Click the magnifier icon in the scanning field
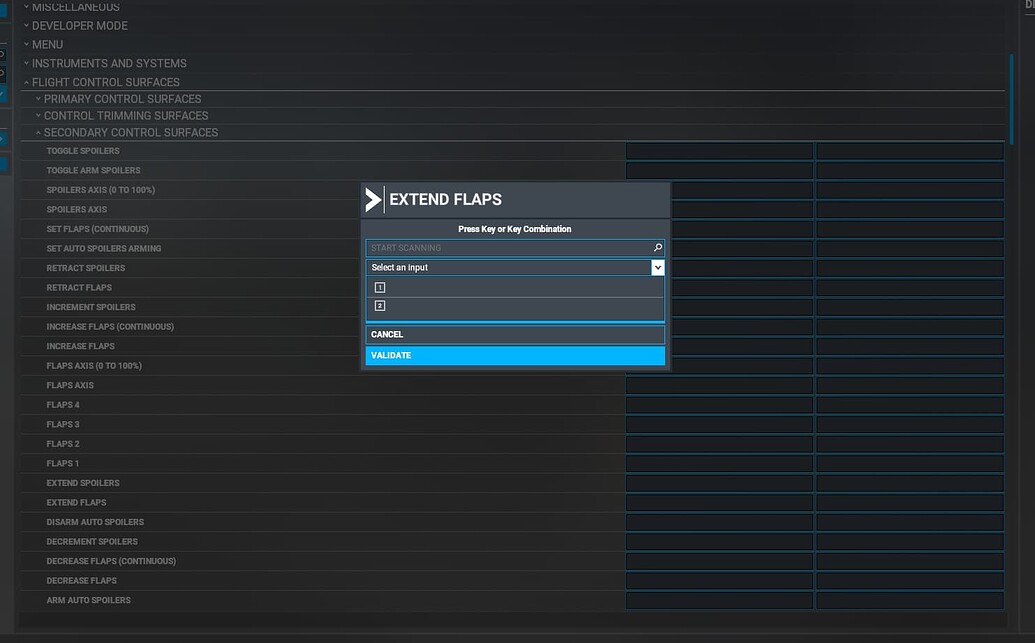1035x643 pixels. [x=657, y=248]
